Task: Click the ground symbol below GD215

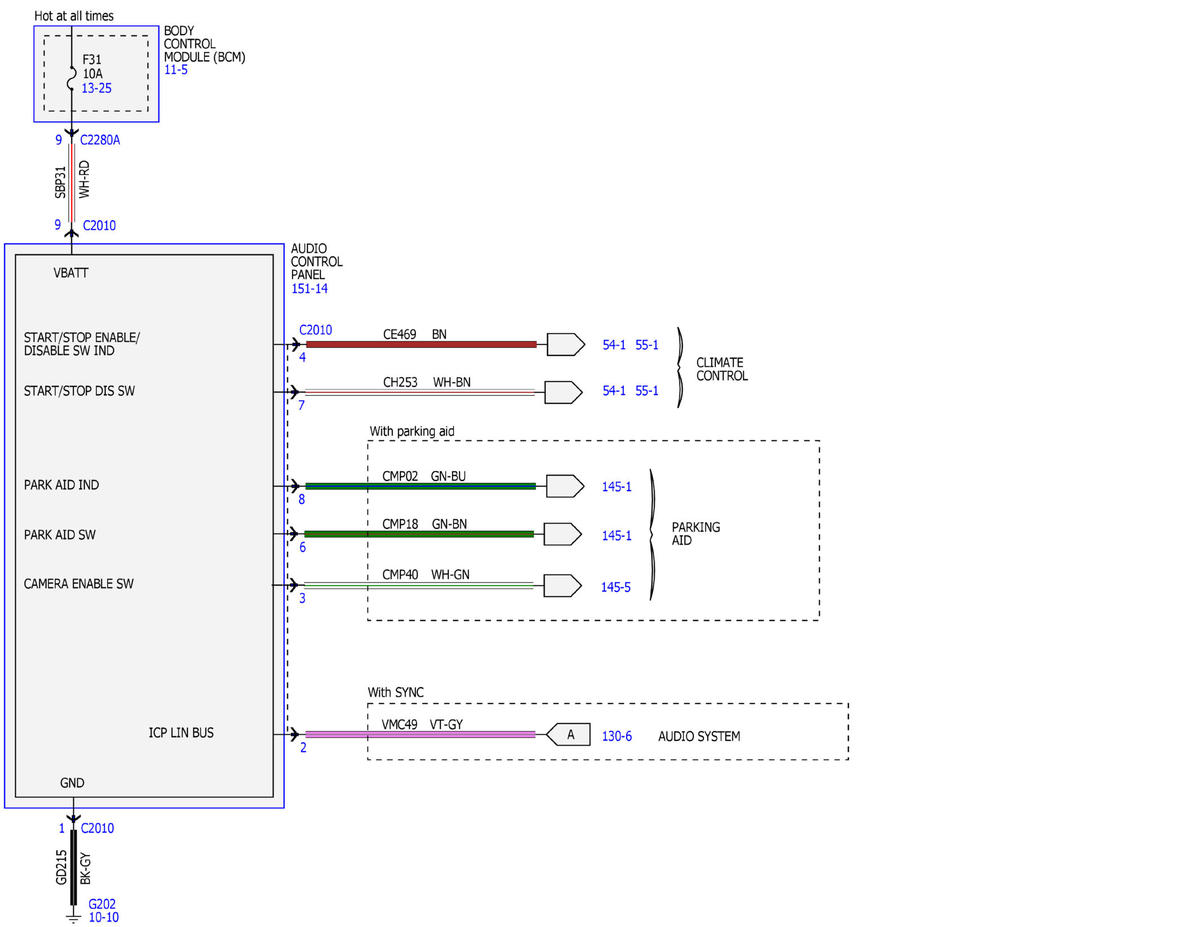Action: pyautogui.click(x=73, y=915)
